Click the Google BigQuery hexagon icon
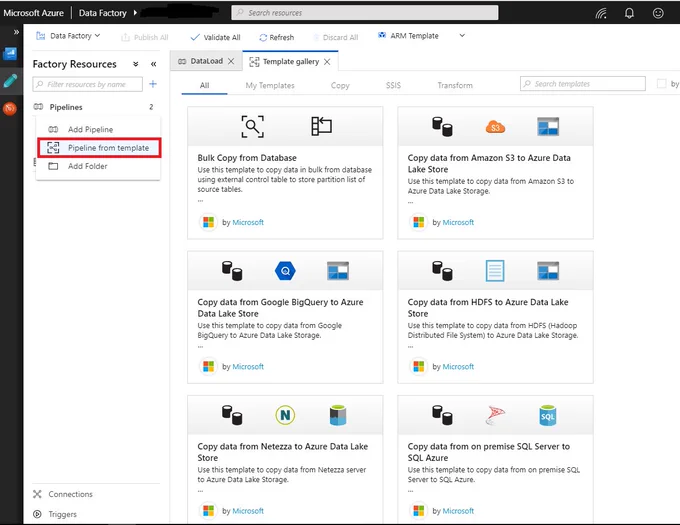Image resolution: width=680 pixels, height=525 pixels. coord(285,271)
